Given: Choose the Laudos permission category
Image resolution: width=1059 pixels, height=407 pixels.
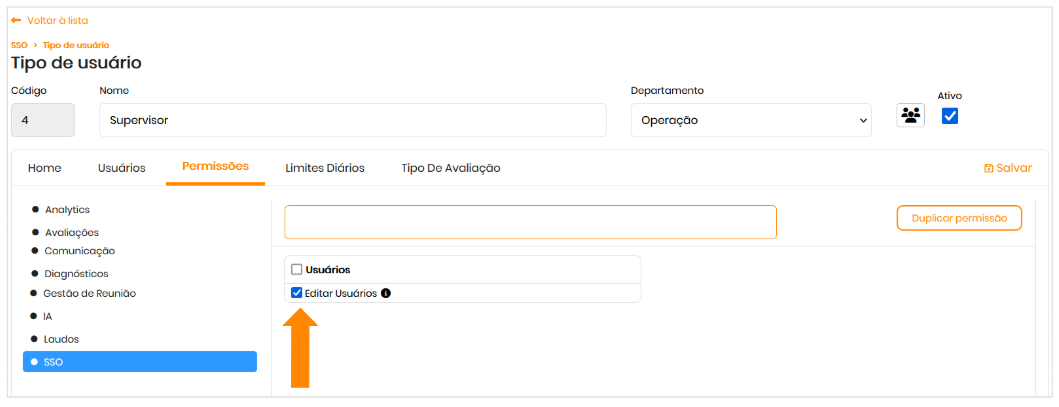Looking at the screenshot, I should (x=61, y=339).
